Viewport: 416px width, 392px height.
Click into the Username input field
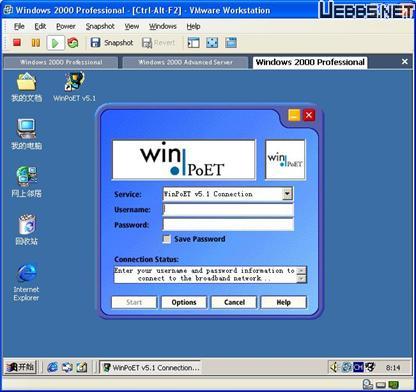pyautogui.click(x=228, y=209)
